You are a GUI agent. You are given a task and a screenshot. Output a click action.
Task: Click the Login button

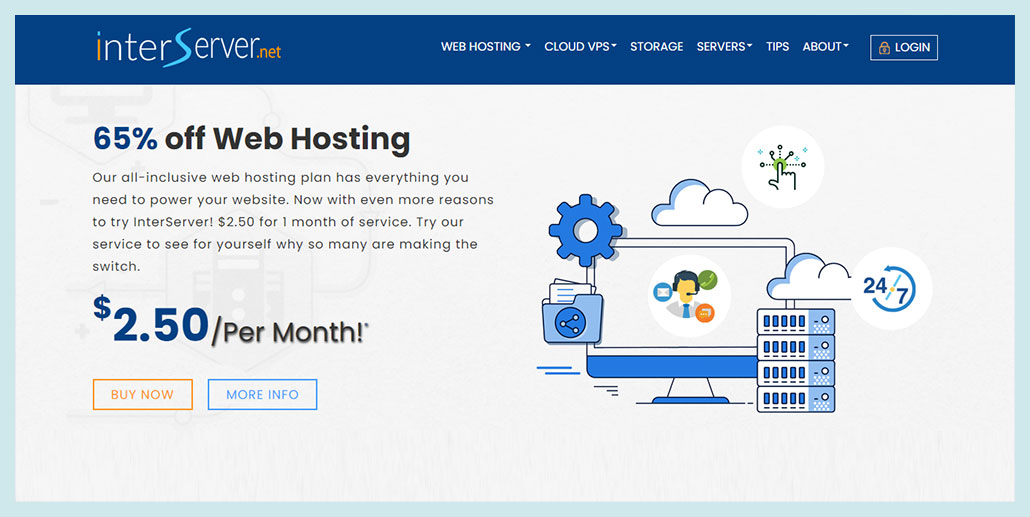click(x=904, y=47)
